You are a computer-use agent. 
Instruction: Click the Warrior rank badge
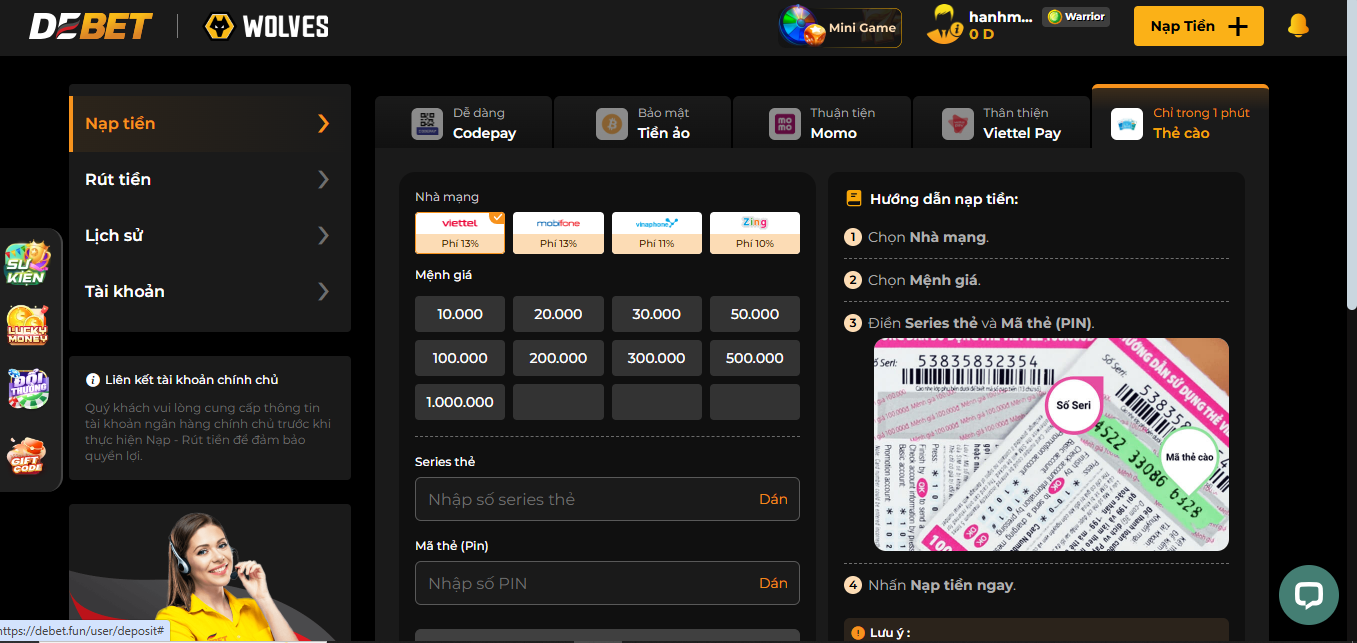1076,17
